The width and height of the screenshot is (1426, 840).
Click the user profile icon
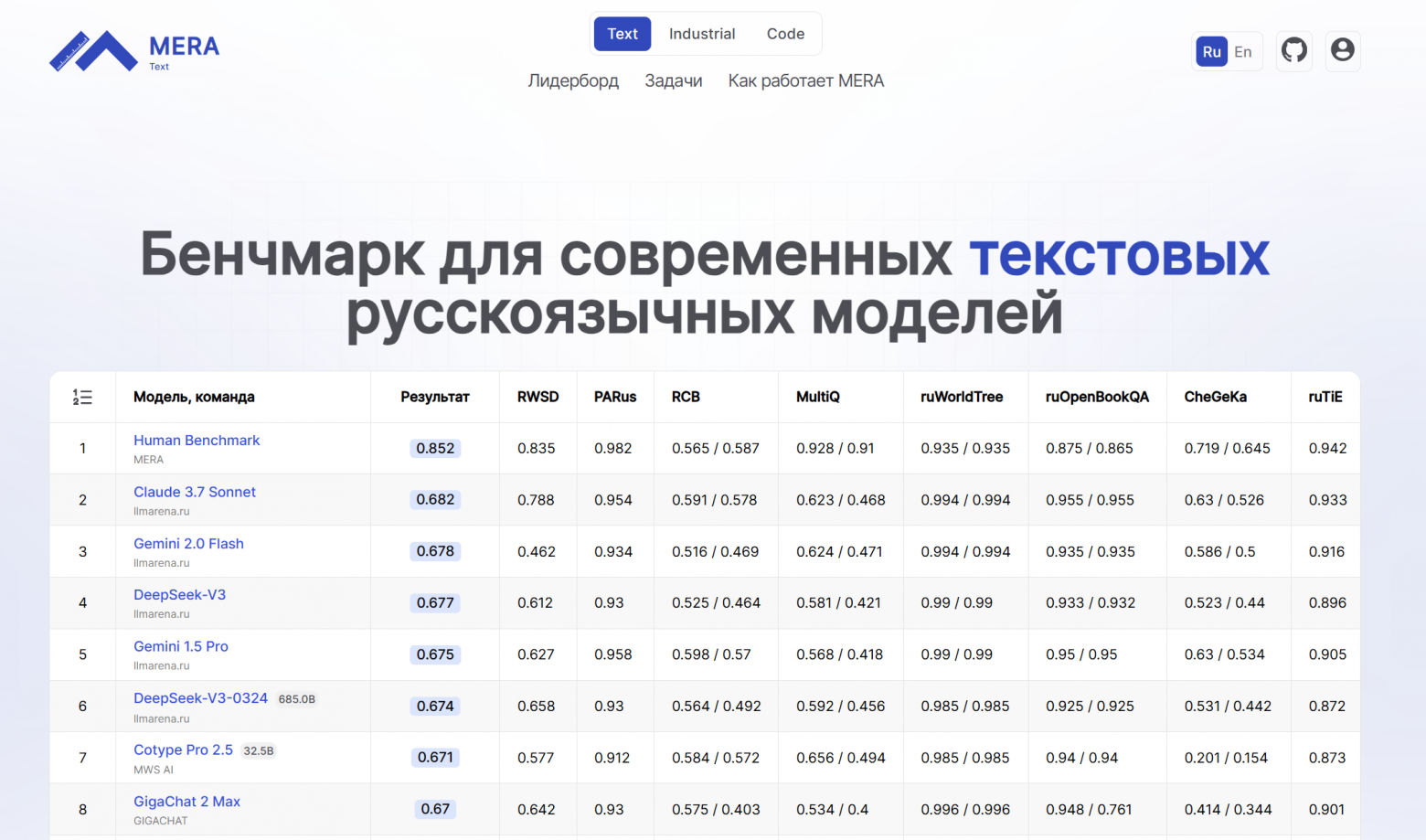pos(1342,51)
